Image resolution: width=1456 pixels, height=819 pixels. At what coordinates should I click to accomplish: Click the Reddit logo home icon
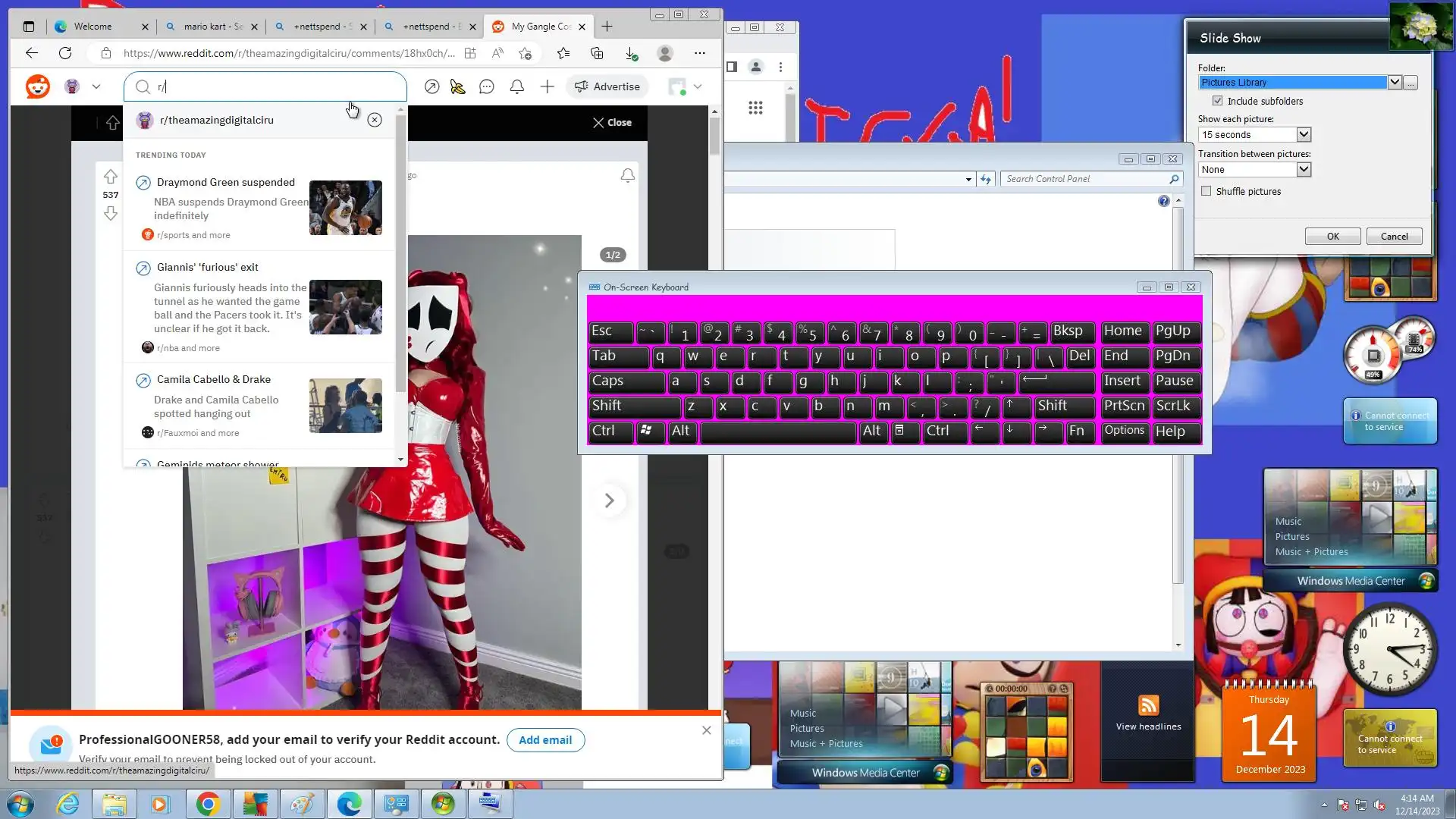38,86
